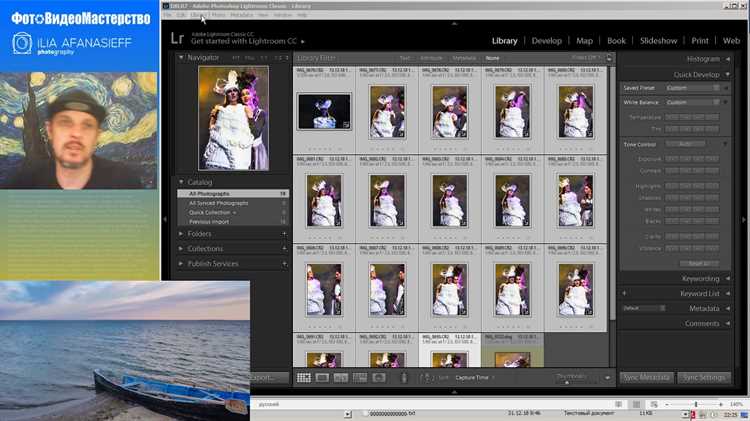This screenshot has width=750, height=421.
Task: Hide the right panel group arrow
Action: coord(744,220)
